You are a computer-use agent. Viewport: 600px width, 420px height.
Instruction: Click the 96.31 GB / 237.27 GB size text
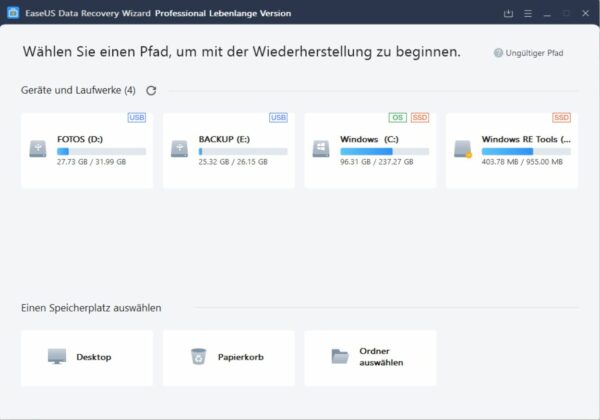[377, 162]
